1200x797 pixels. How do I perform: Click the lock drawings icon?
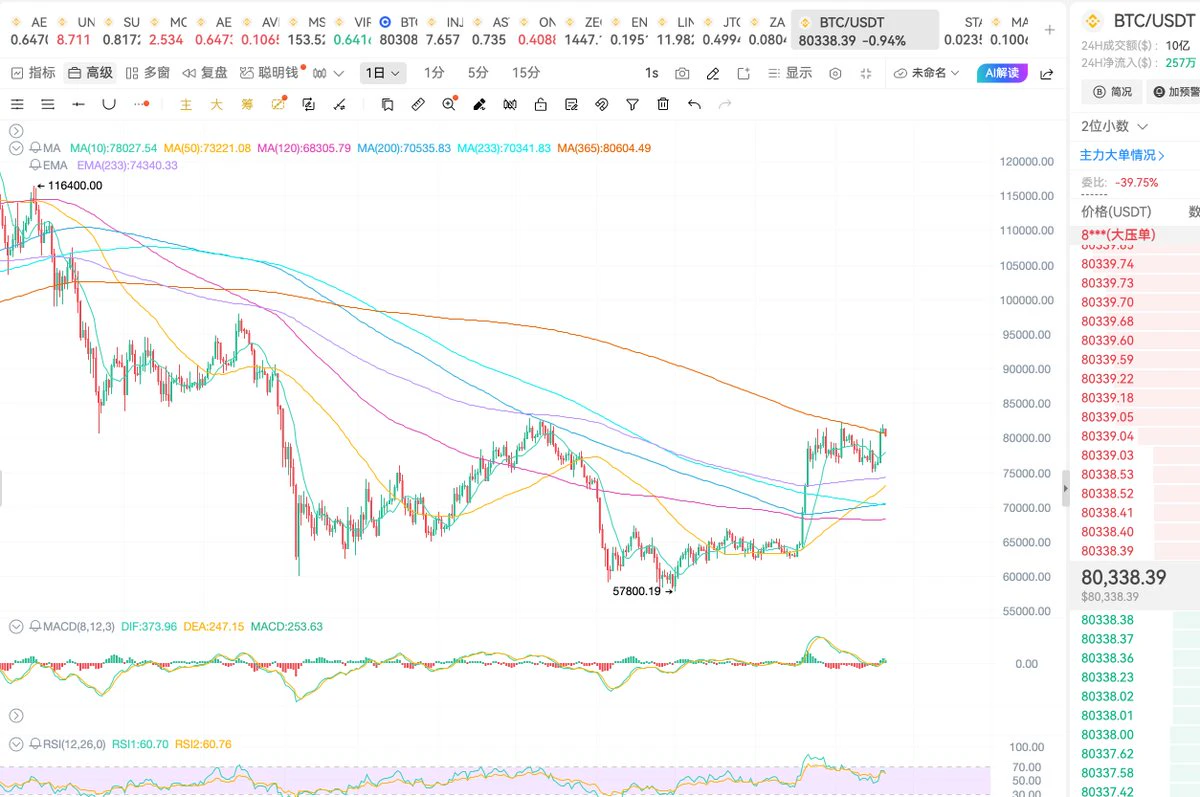[540, 104]
